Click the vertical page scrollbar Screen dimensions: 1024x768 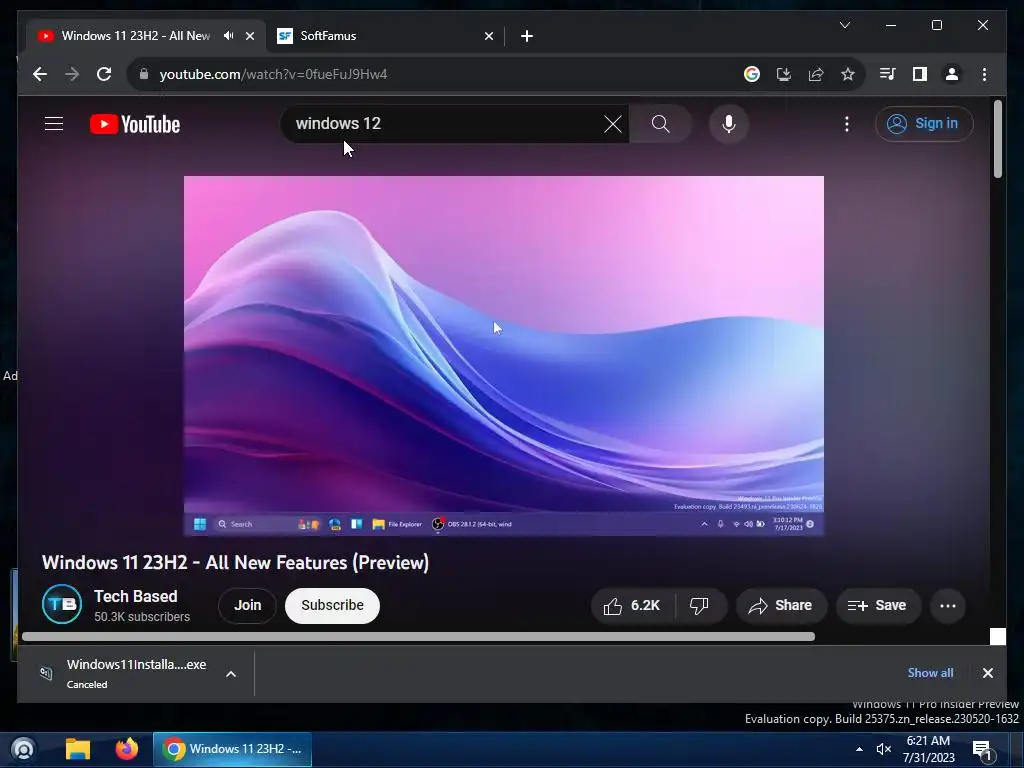(997, 138)
